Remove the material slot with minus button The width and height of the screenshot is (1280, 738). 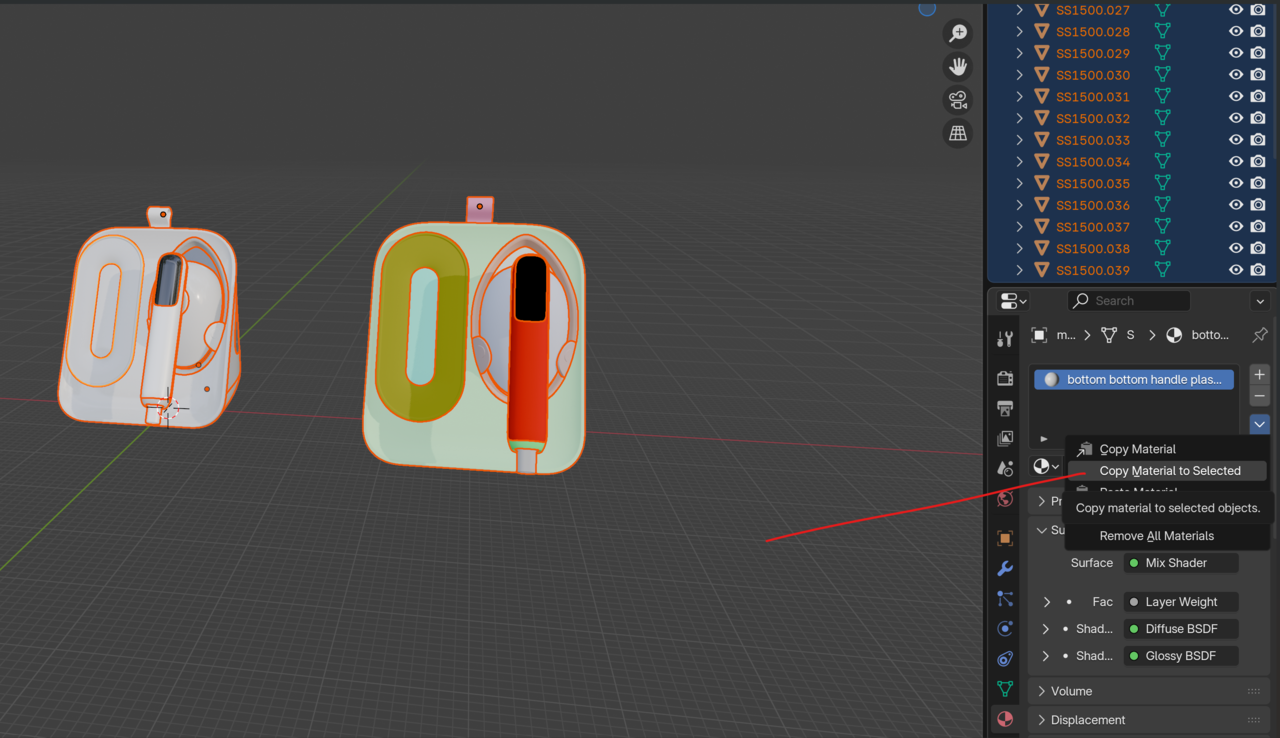point(1259,397)
